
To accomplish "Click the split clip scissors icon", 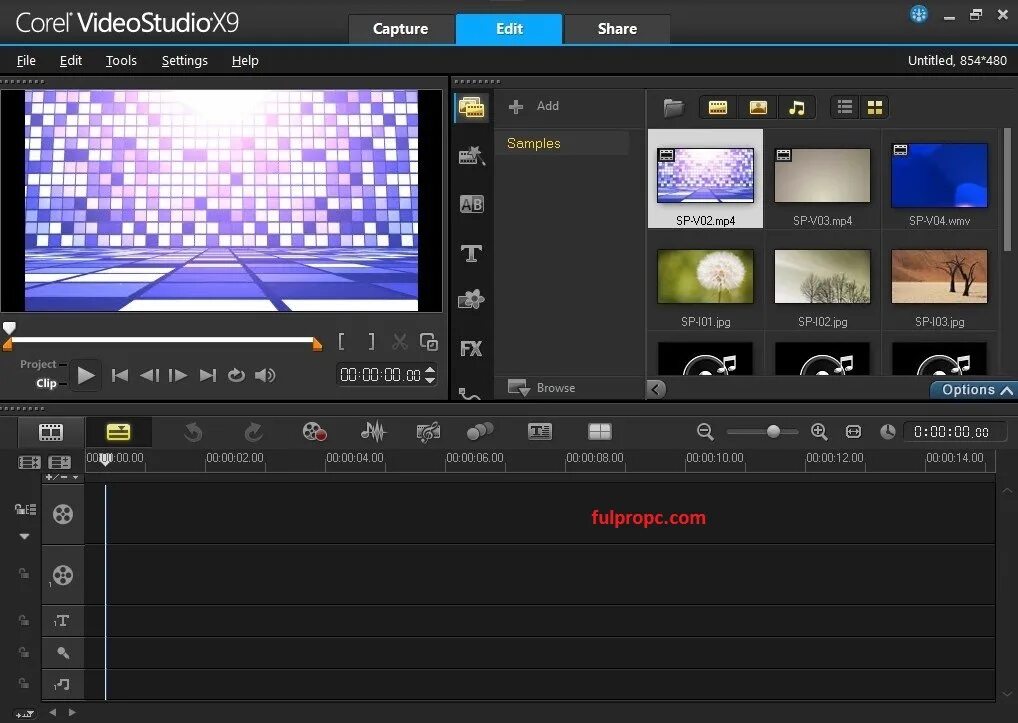I will coord(399,341).
